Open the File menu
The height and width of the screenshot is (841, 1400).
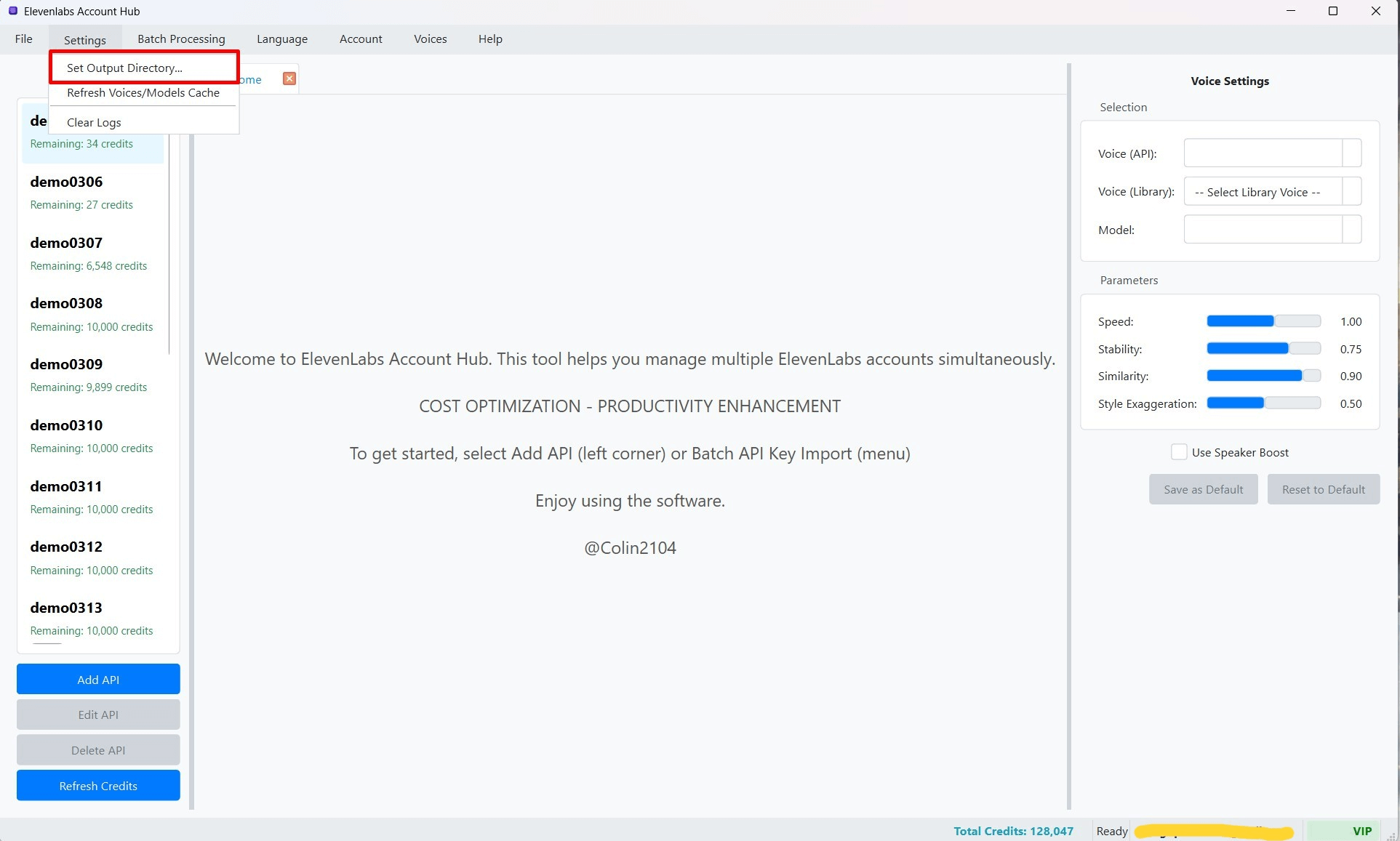(24, 39)
